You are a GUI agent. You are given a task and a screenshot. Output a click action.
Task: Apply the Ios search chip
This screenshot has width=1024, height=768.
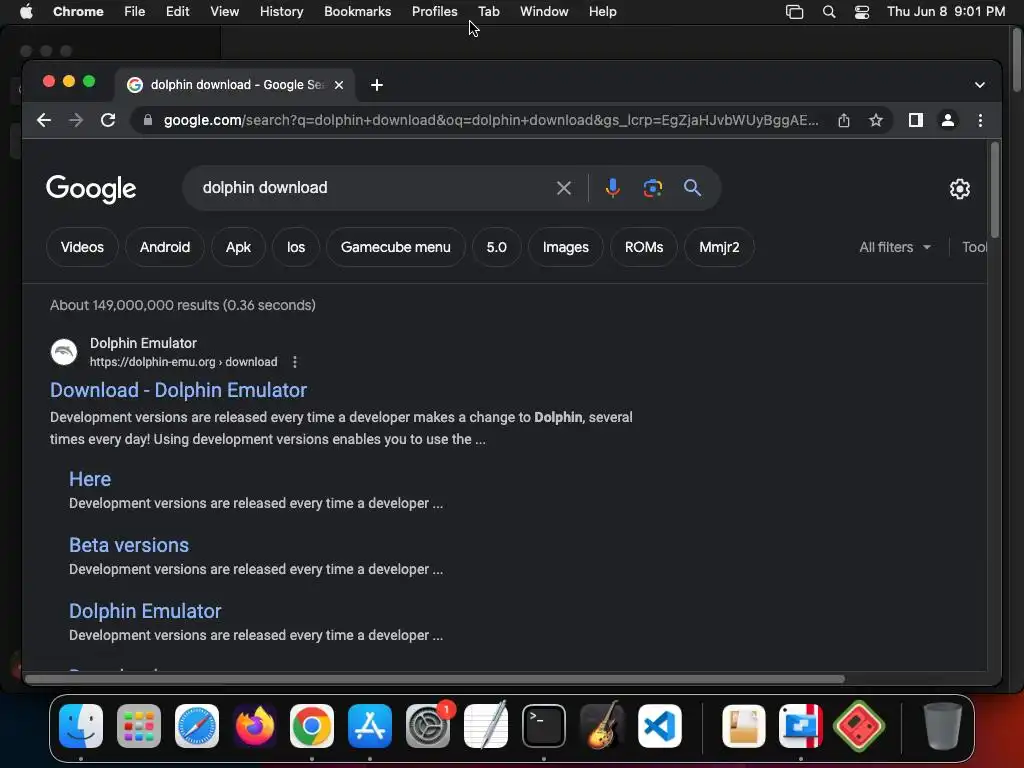(296, 248)
